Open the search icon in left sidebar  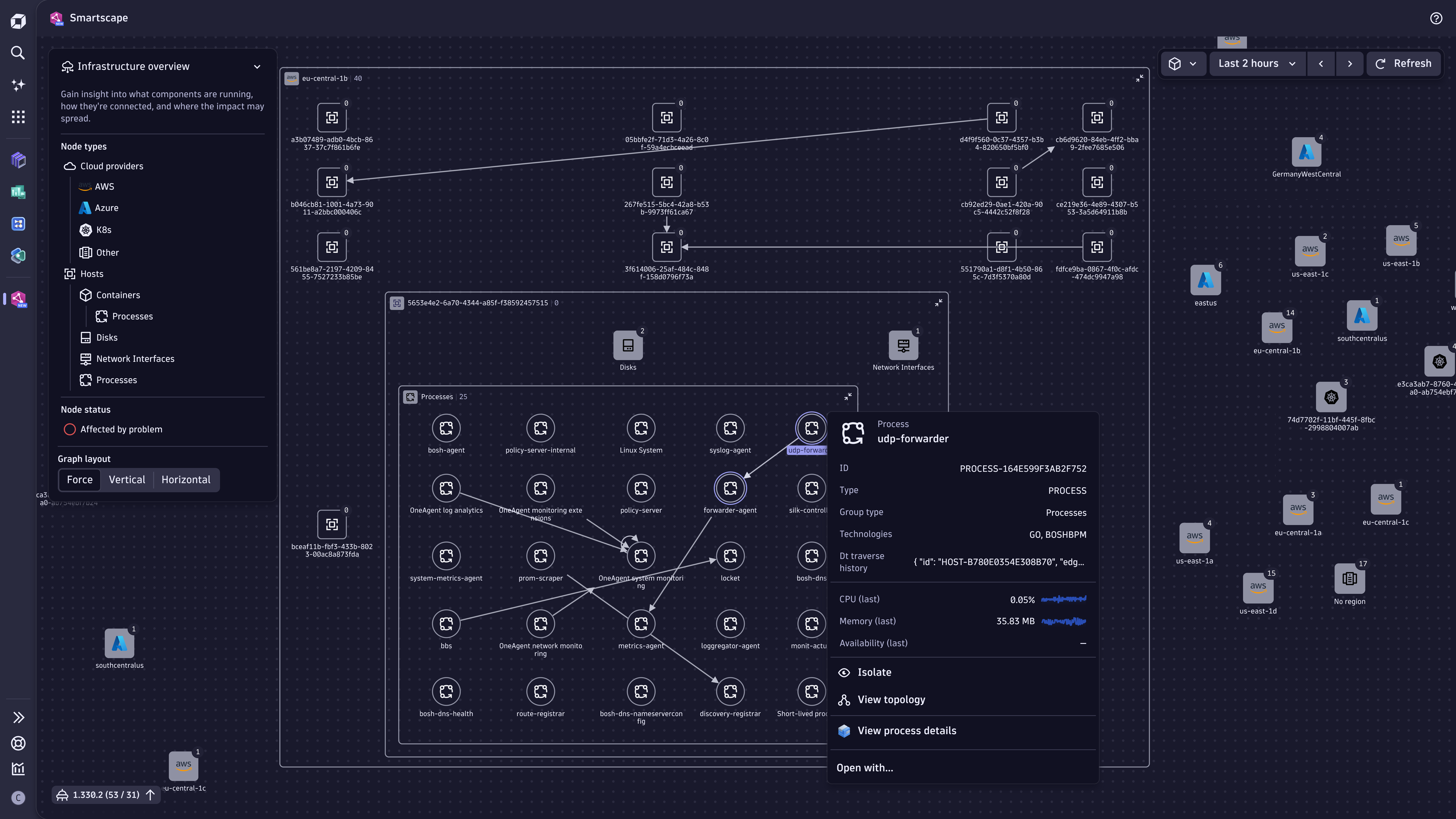point(18,53)
